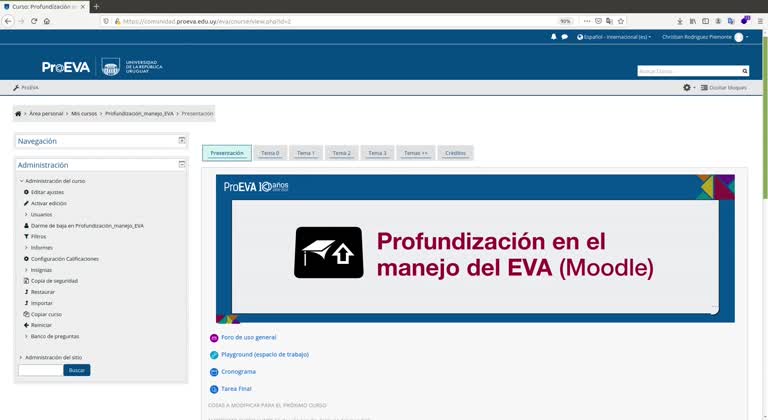
Task: Switch to the Créditos tab
Action: 456,153
